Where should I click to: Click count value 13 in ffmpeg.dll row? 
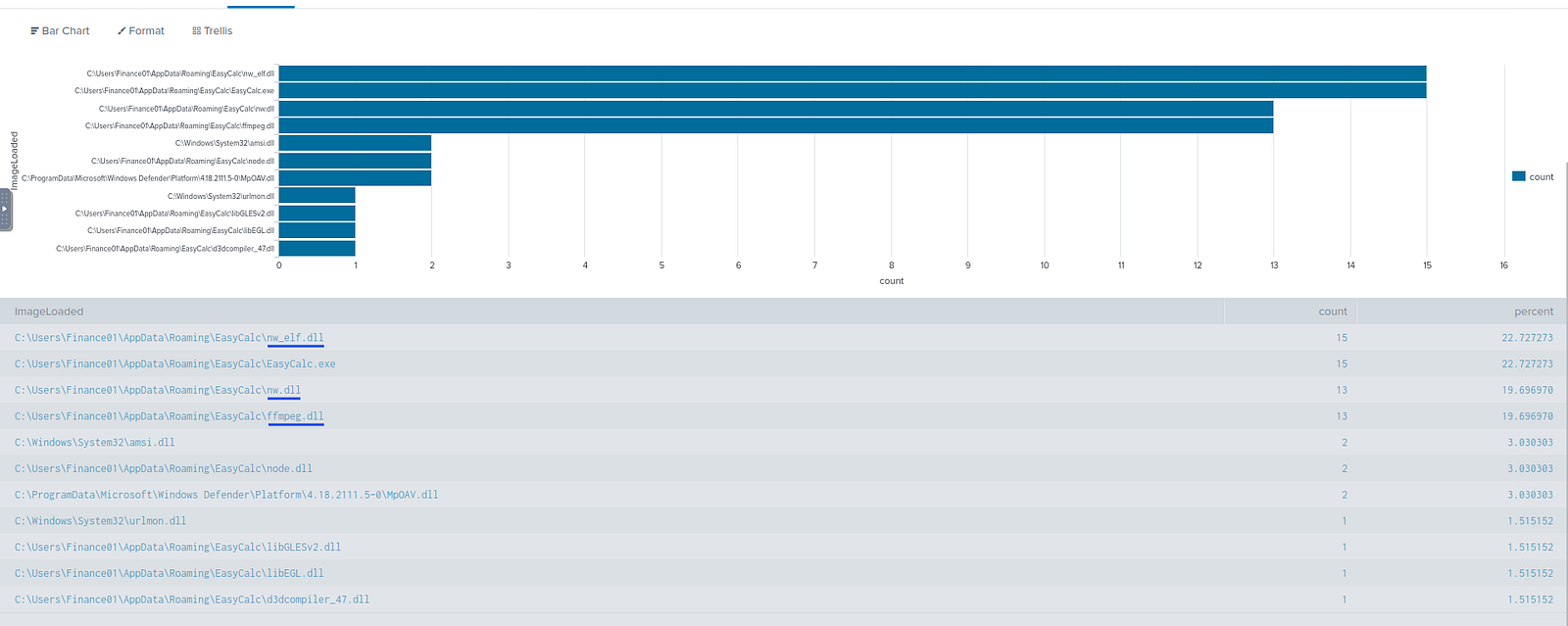click(x=1342, y=416)
